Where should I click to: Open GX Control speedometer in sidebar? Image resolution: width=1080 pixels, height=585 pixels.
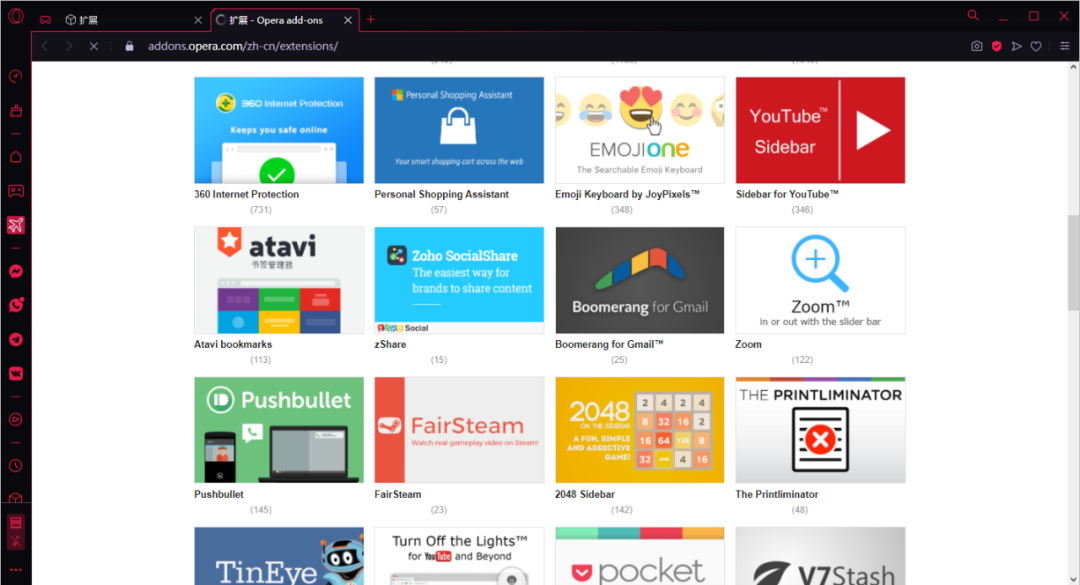(16, 76)
